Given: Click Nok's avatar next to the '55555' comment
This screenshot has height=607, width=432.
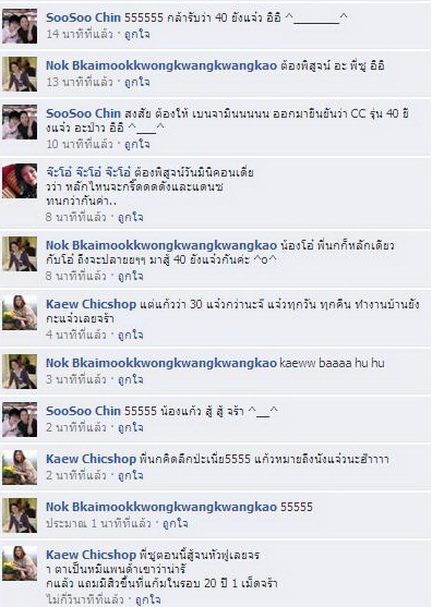Looking at the screenshot, I should (20, 515).
